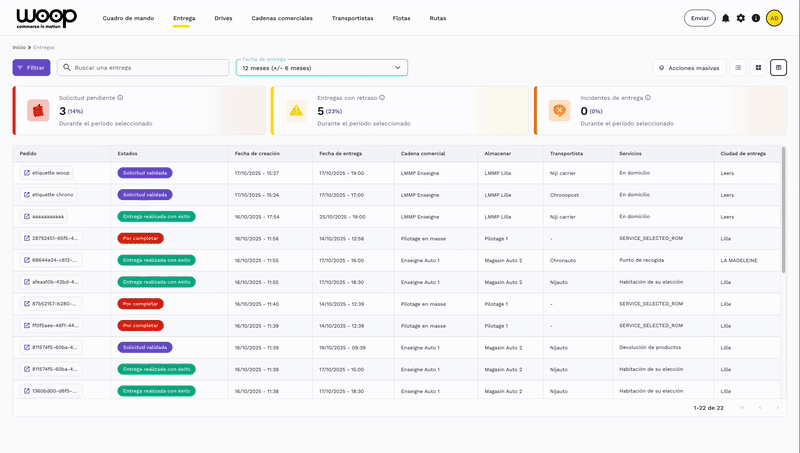
Task: Open the AD user avatar menu
Action: (x=774, y=18)
